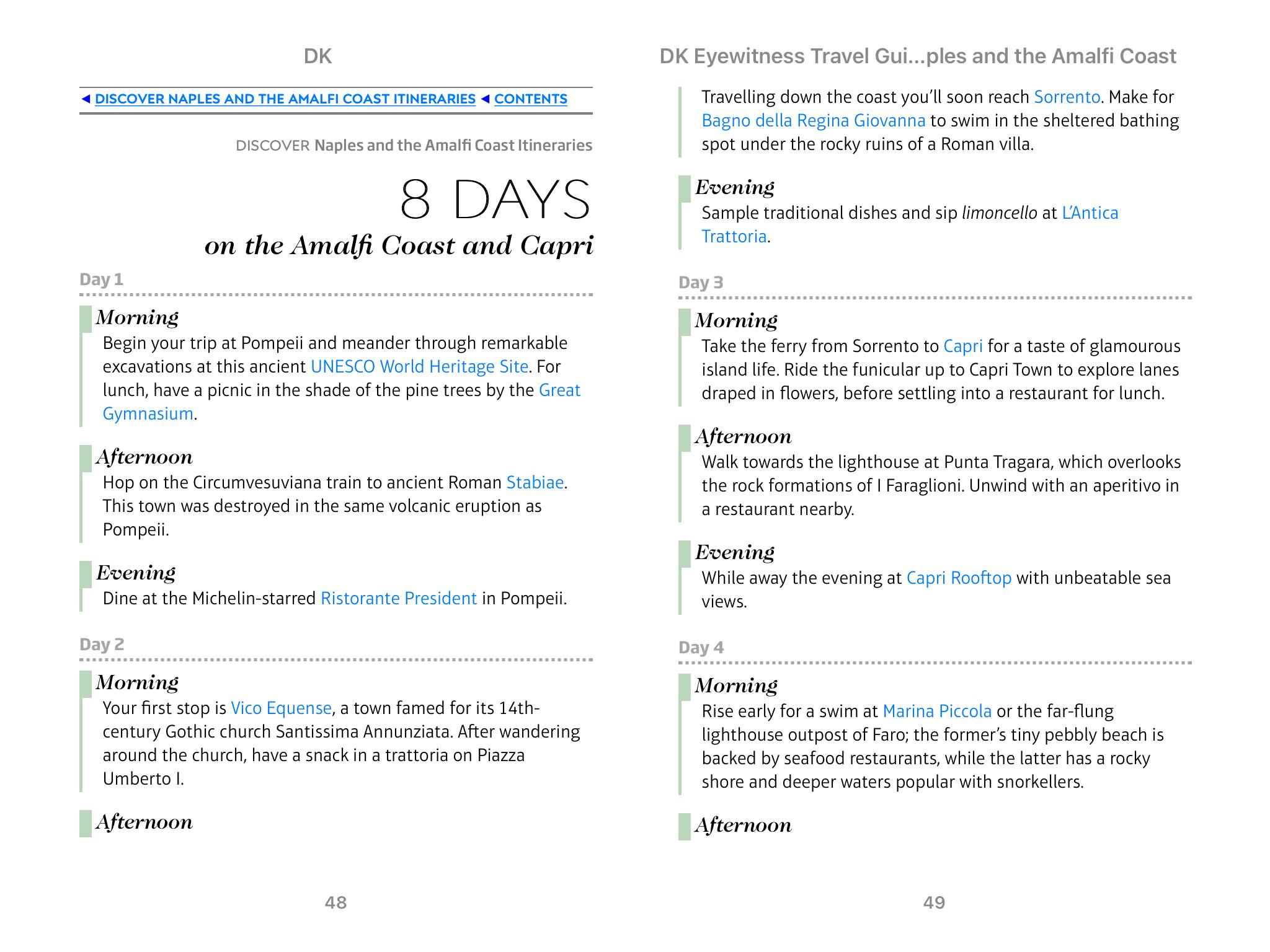
Task: Click the back triangle before Discover Naples
Action: pos(86,99)
